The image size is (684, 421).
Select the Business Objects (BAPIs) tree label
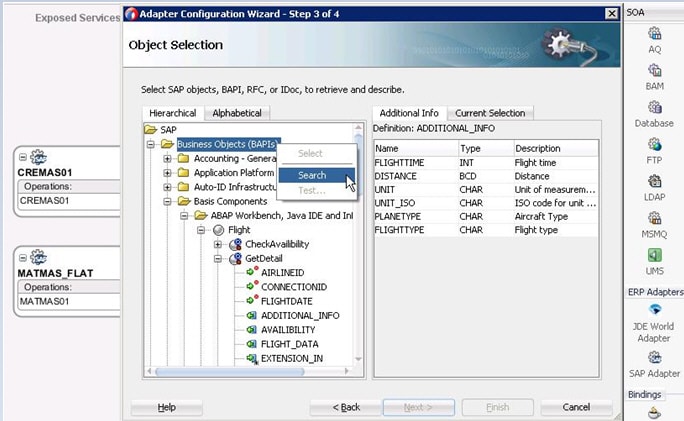pyautogui.click(x=227, y=144)
